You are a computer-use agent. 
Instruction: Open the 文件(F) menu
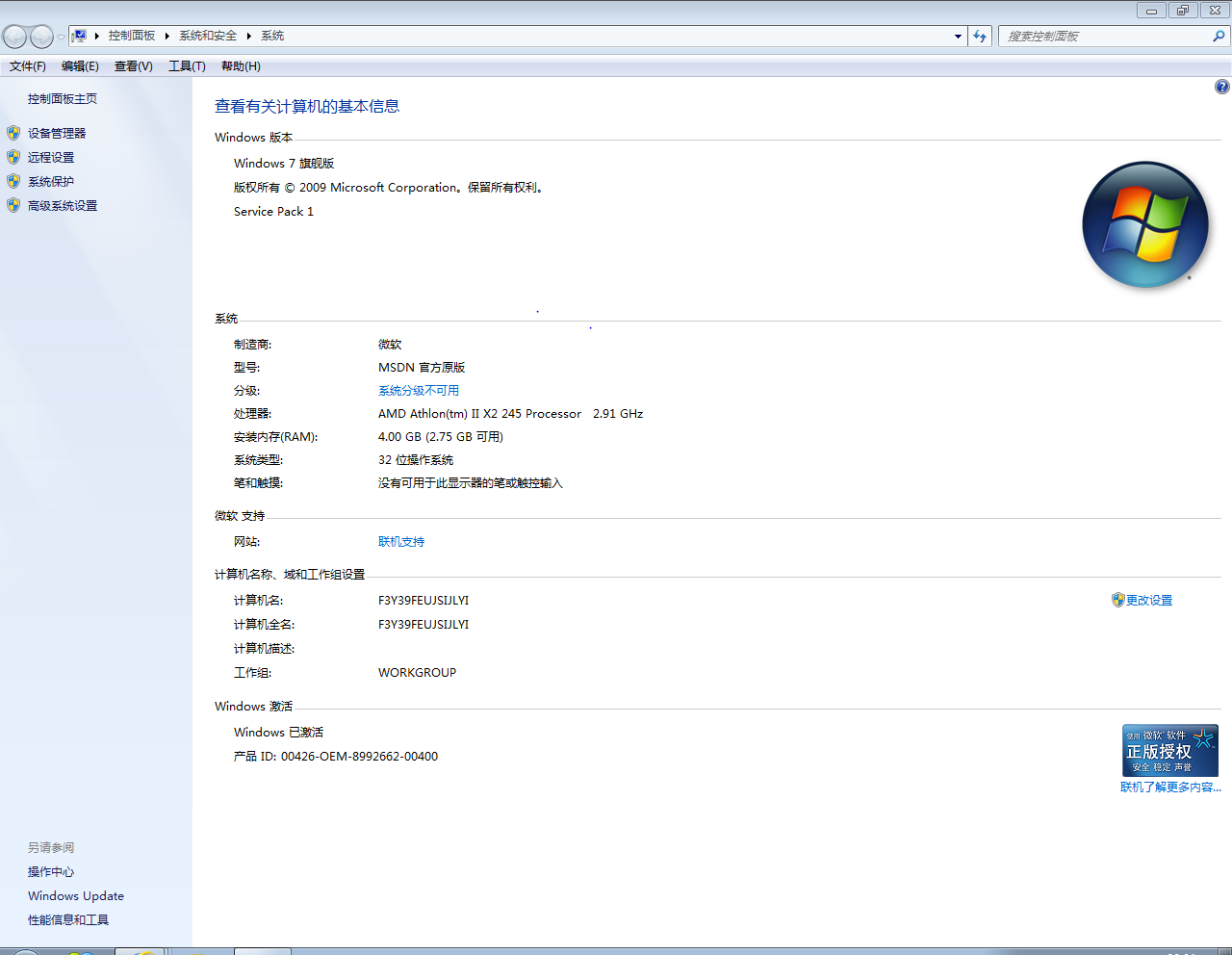click(28, 66)
